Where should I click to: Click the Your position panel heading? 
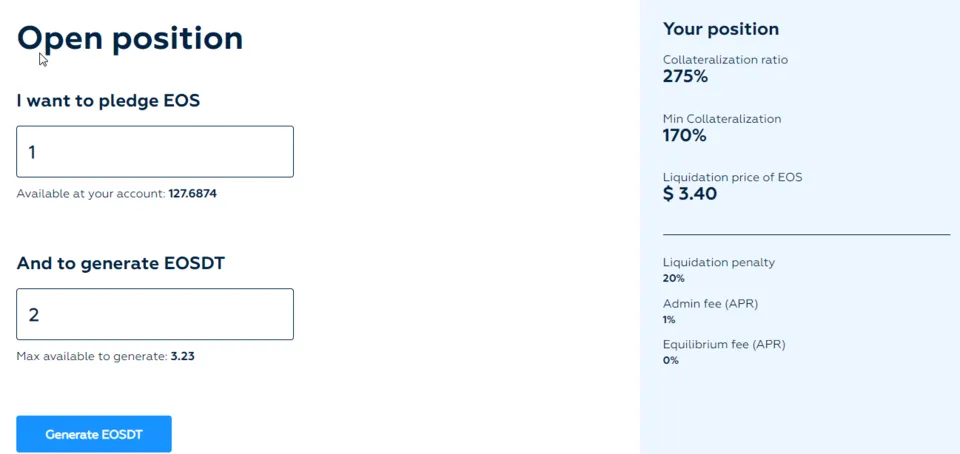click(720, 29)
